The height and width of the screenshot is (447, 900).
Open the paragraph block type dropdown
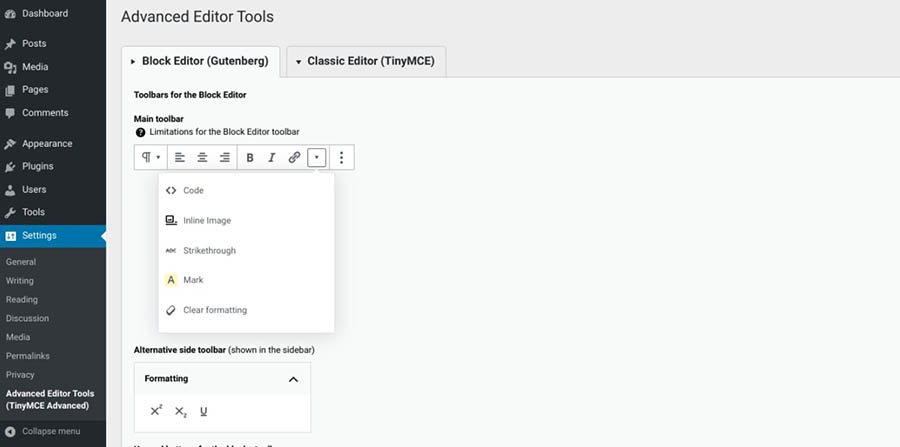pyautogui.click(x=150, y=158)
